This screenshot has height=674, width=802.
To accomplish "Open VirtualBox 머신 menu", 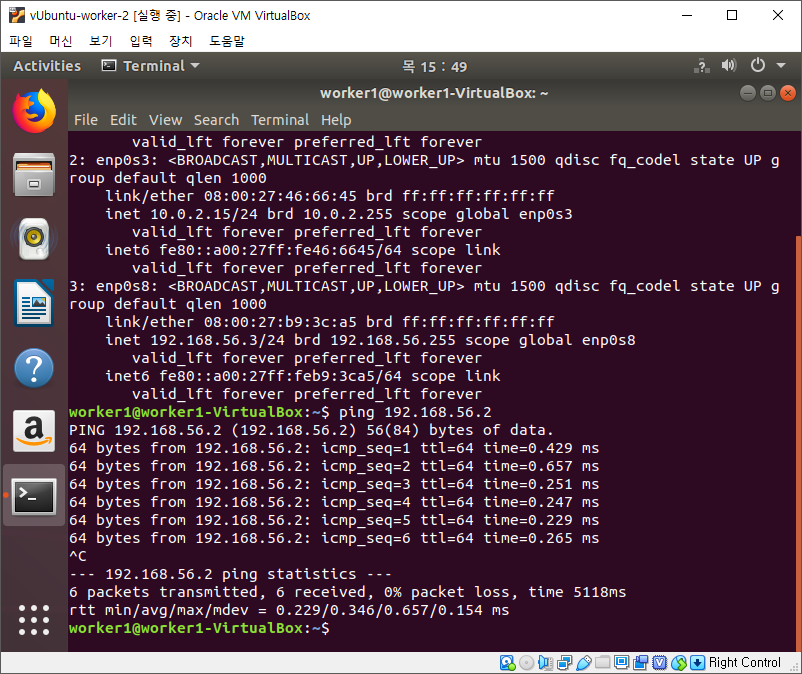I will coord(61,40).
